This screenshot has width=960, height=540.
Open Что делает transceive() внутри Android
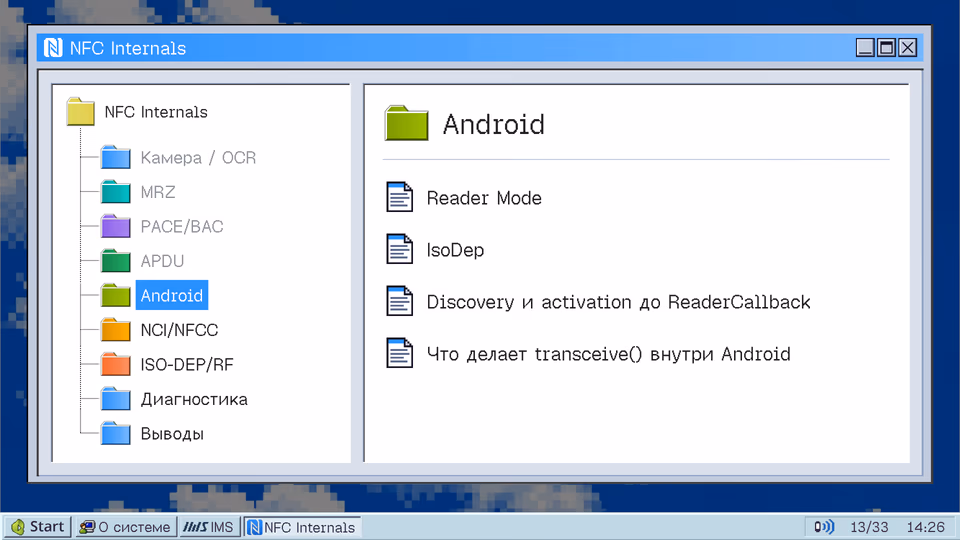(x=609, y=354)
